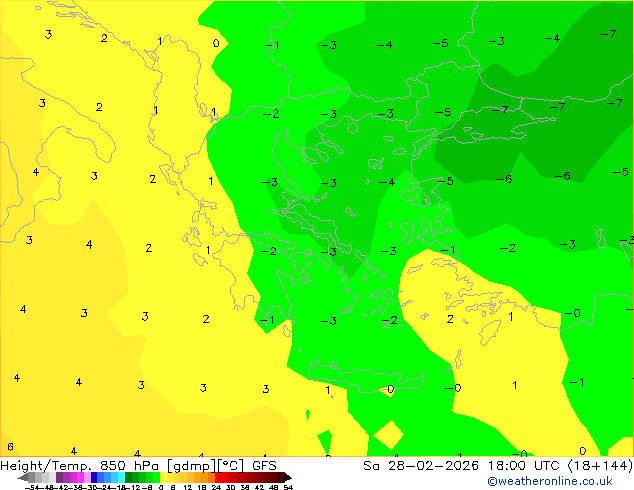Select the gray left arrow of the color scale
This screenshot has width=634, height=490.
[x=23, y=477]
